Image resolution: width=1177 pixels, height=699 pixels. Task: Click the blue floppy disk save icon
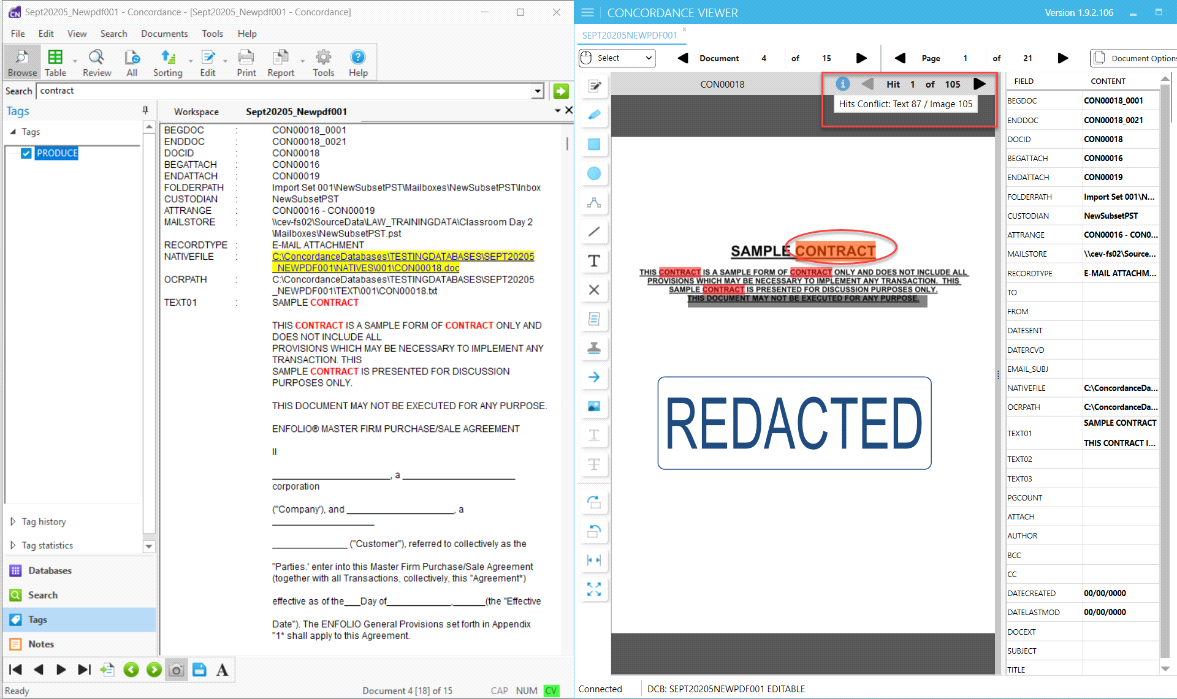[199, 670]
